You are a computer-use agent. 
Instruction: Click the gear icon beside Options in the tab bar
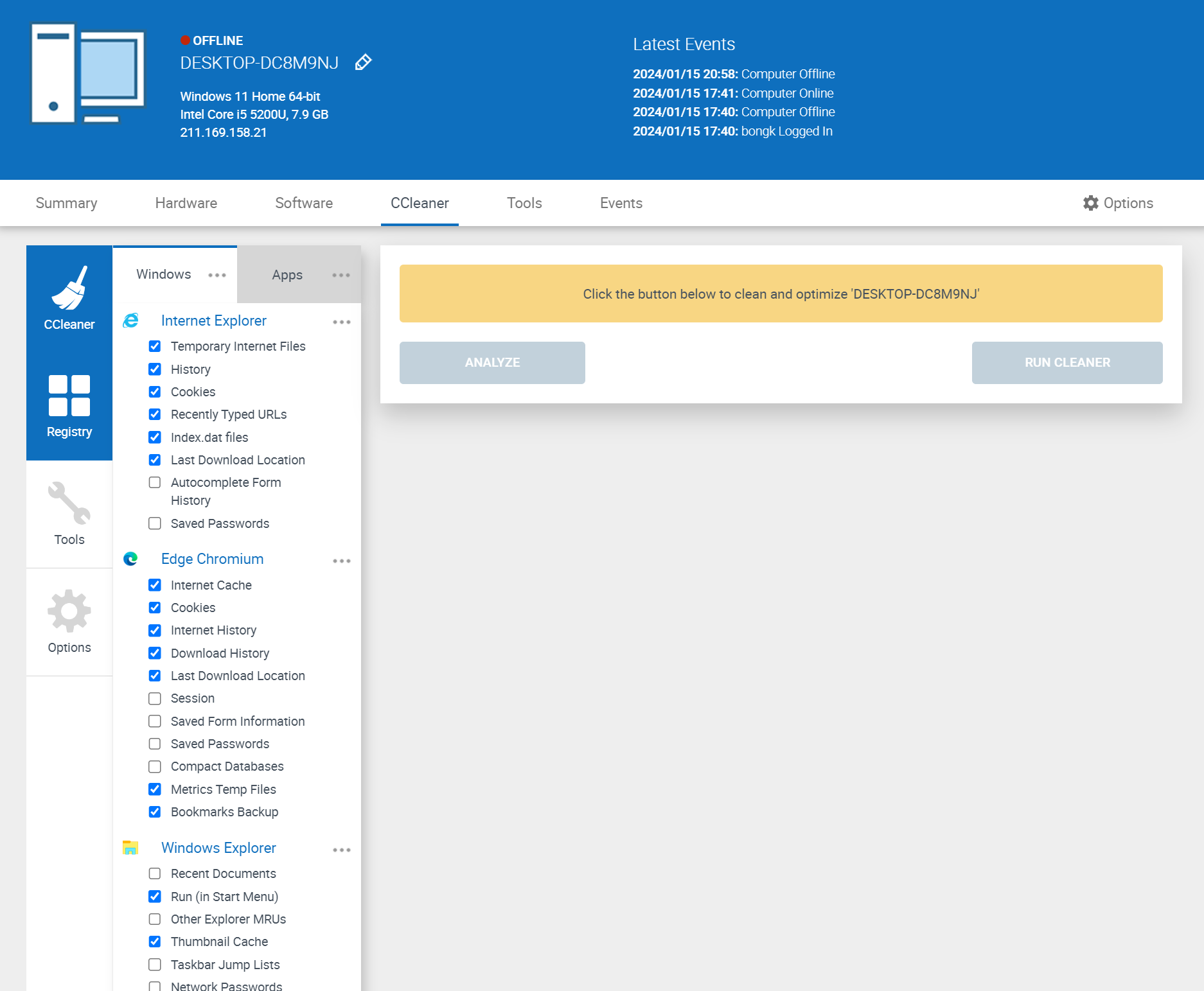1090,203
